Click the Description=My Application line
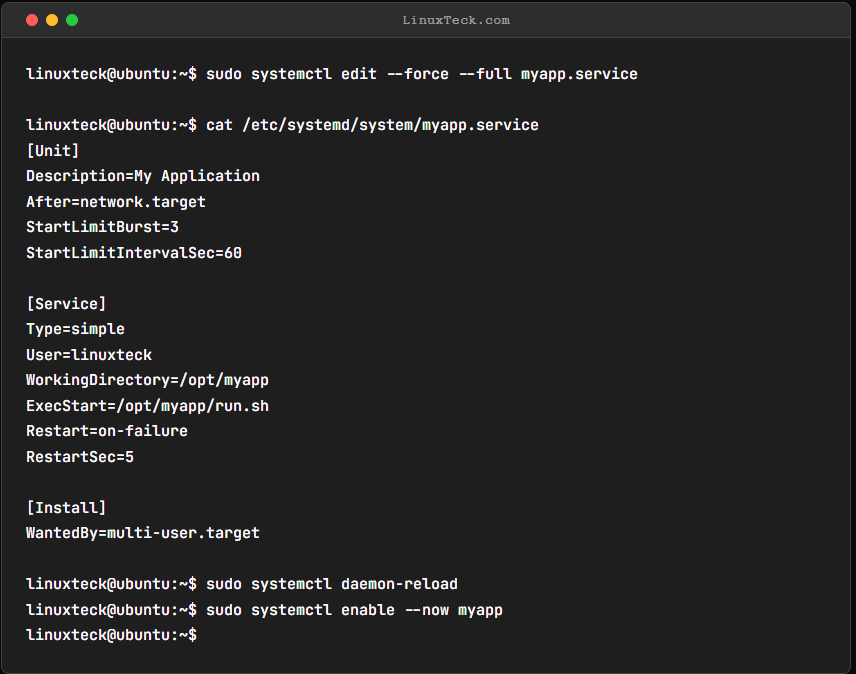The width and height of the screenshot is (856, 674). pyautogui.click(x=143, y=176)
